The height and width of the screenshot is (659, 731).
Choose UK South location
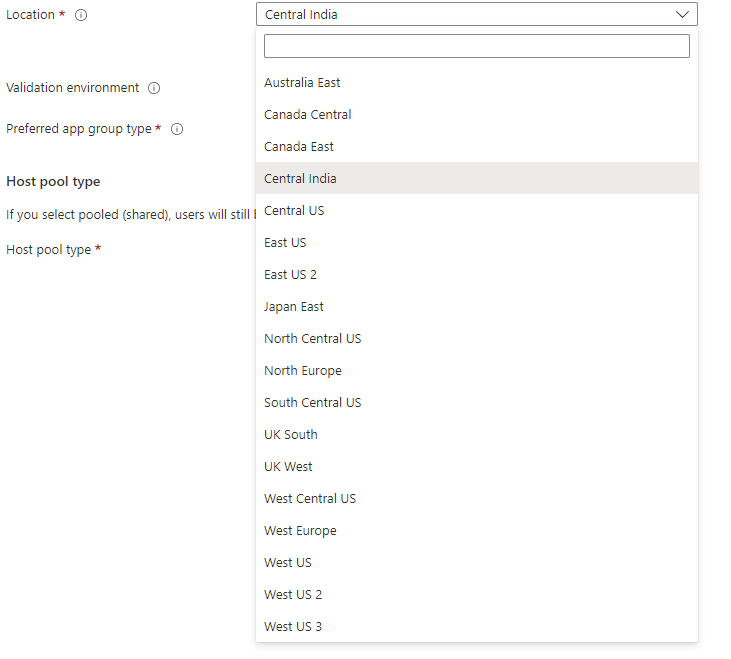point(290,435)
